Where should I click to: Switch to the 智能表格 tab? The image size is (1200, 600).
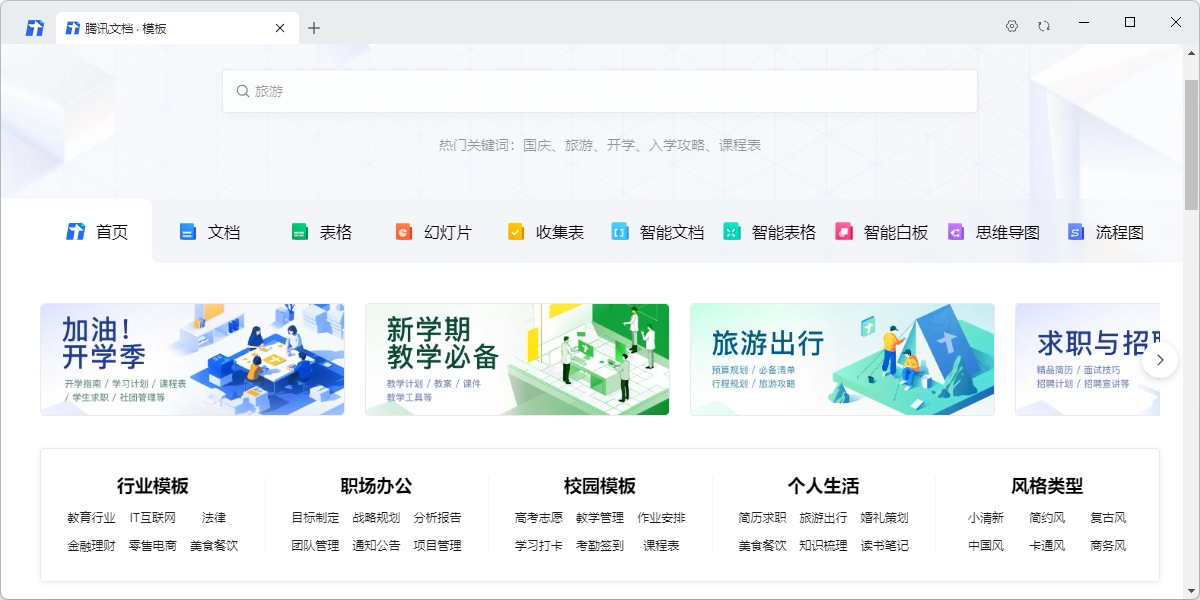coord(769,232)
